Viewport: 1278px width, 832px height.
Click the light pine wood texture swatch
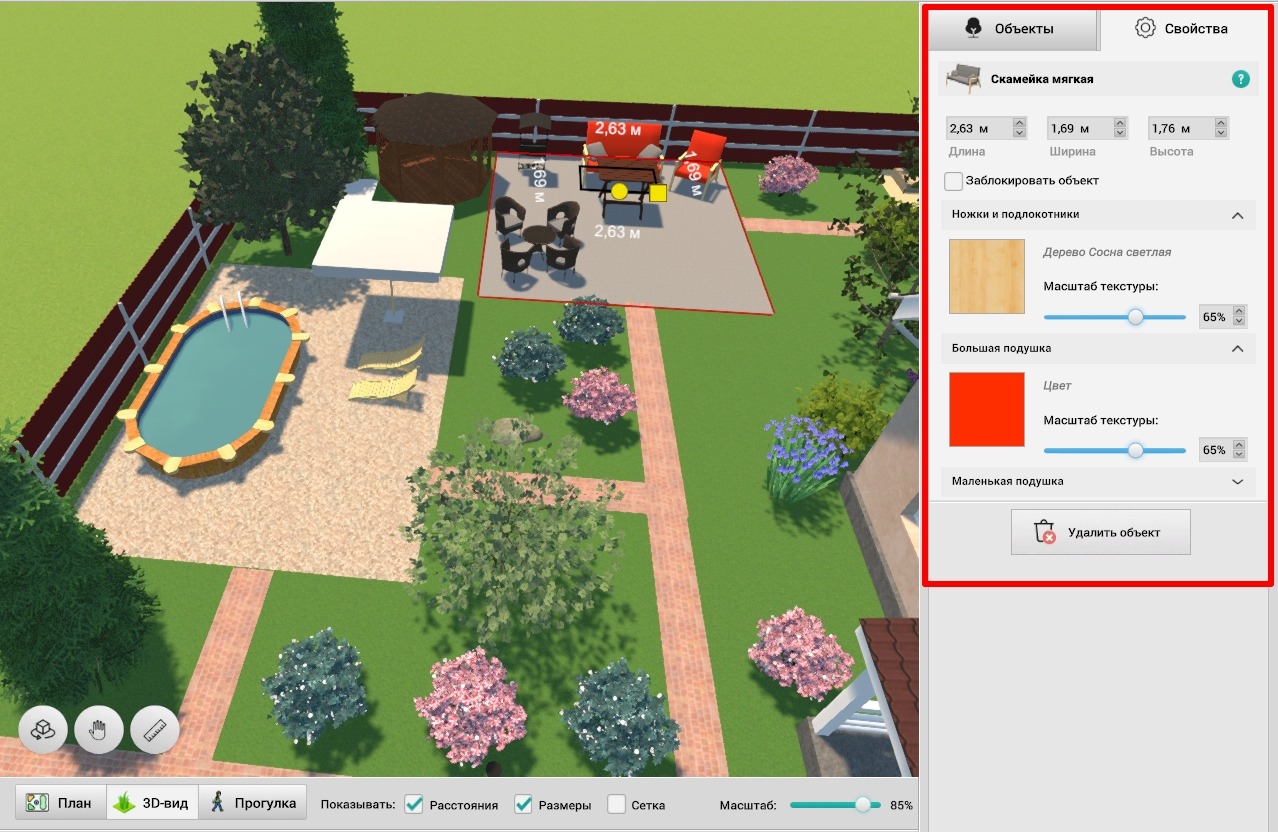pos(987,276)
